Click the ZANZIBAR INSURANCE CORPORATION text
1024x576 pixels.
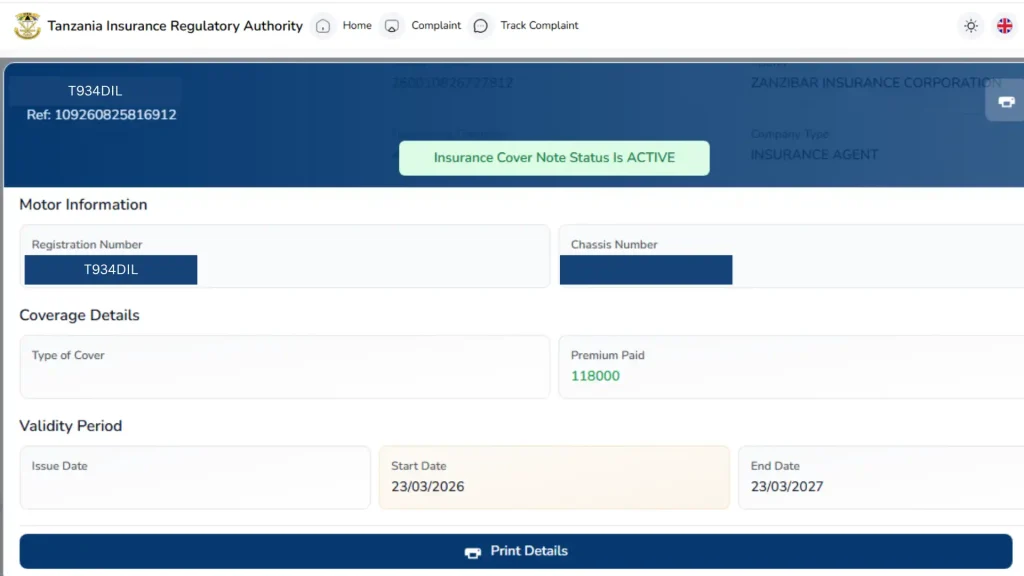[x=876, y=83]
